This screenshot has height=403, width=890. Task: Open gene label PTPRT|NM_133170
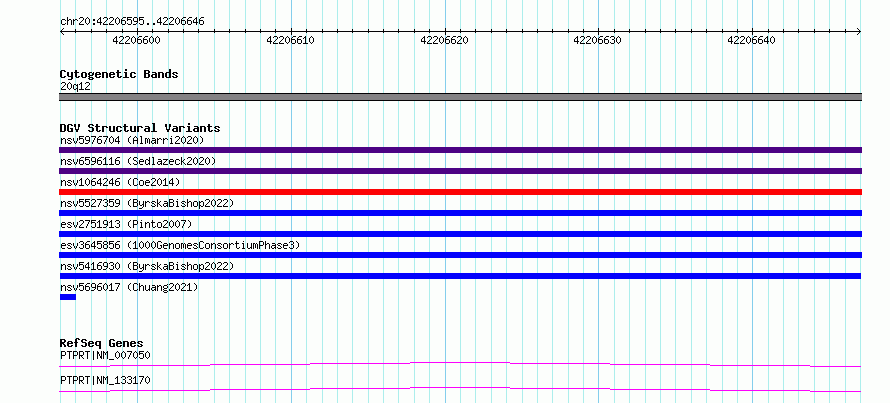tap(105, 380)
